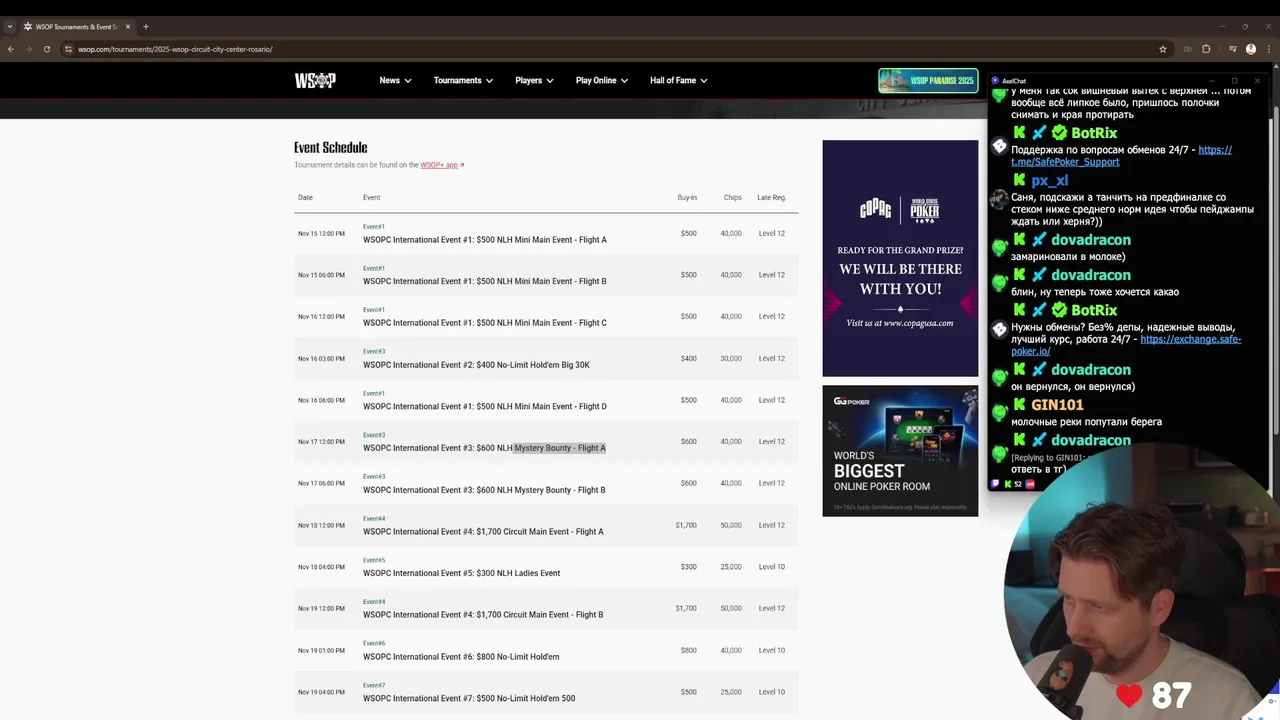Viewport: 1280px width, 720px height.
Task: Click the red heart icon overlay
Action: coord(1129,695)
